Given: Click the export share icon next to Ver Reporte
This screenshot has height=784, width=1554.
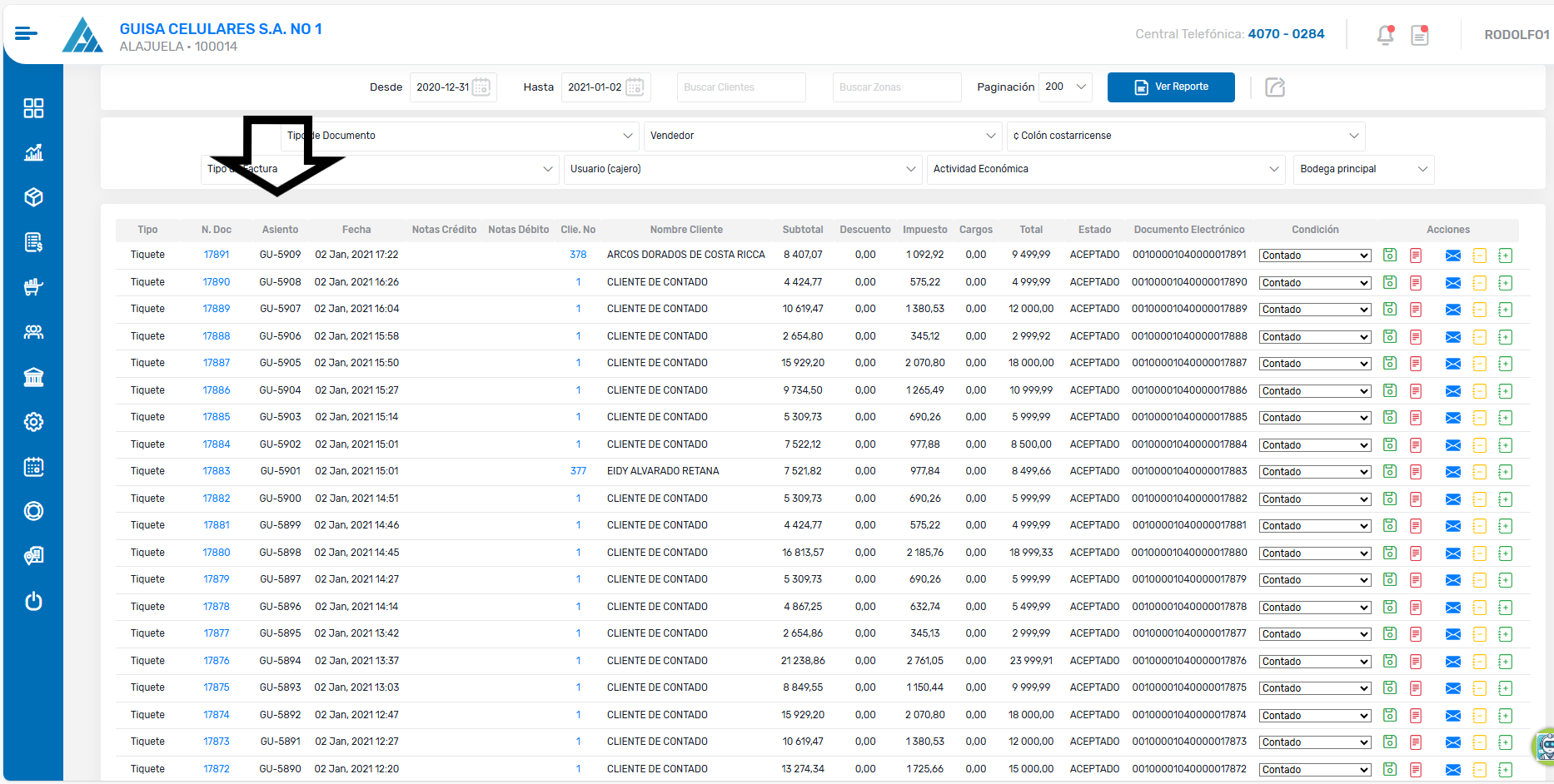Looking at the screenshot, I should tap(1275, 87).
